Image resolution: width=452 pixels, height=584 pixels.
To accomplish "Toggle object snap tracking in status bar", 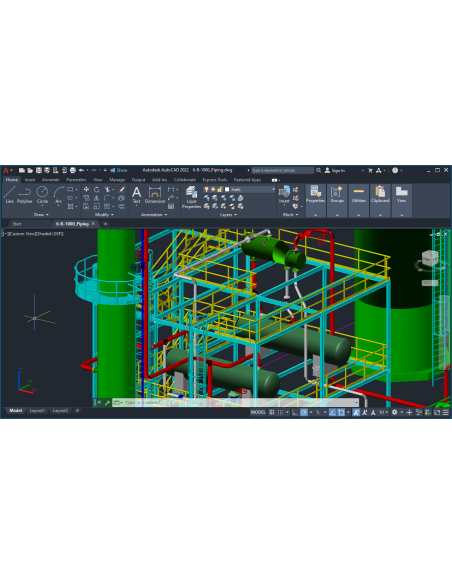I will (332, 412).
